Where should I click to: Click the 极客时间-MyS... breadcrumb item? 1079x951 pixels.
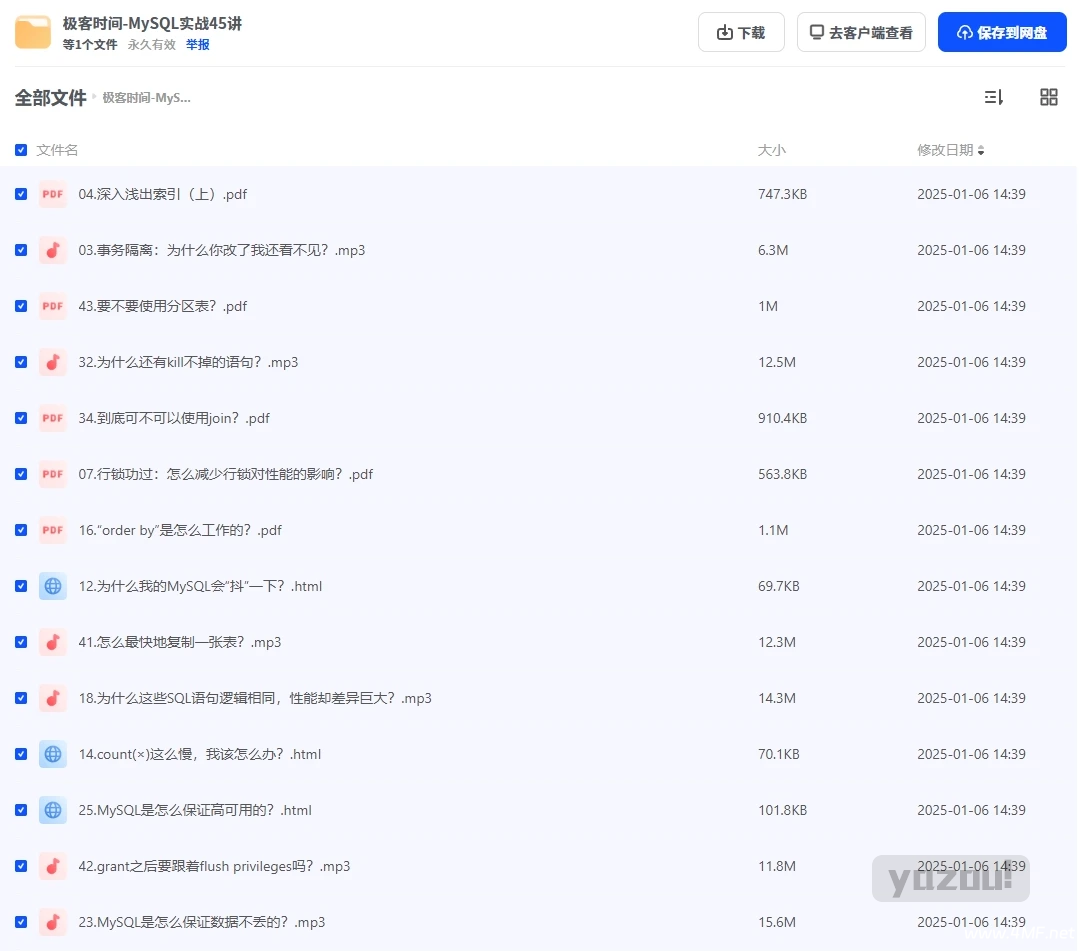coord(147,98)
